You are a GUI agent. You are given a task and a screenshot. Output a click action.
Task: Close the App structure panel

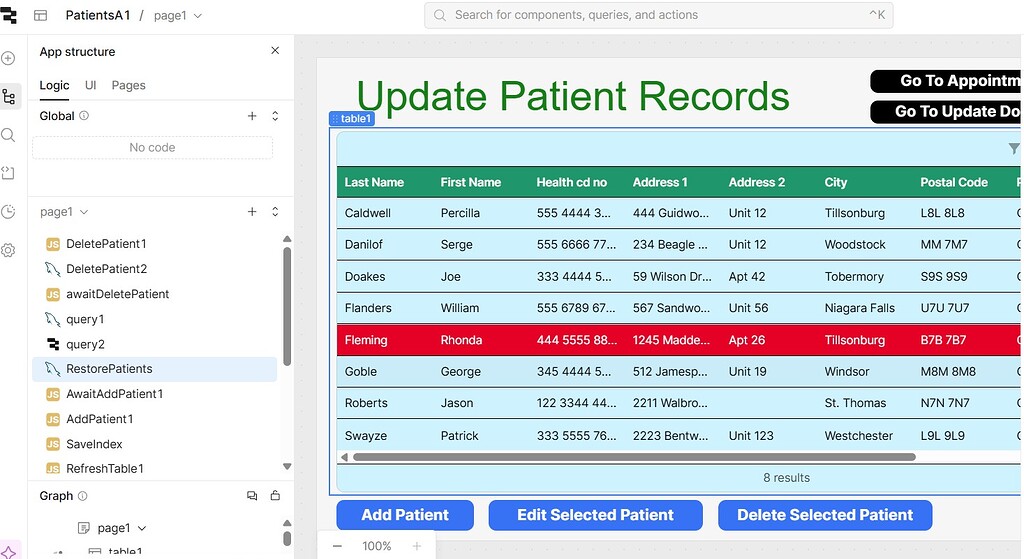pyautogui.click(x=275, y=50)
